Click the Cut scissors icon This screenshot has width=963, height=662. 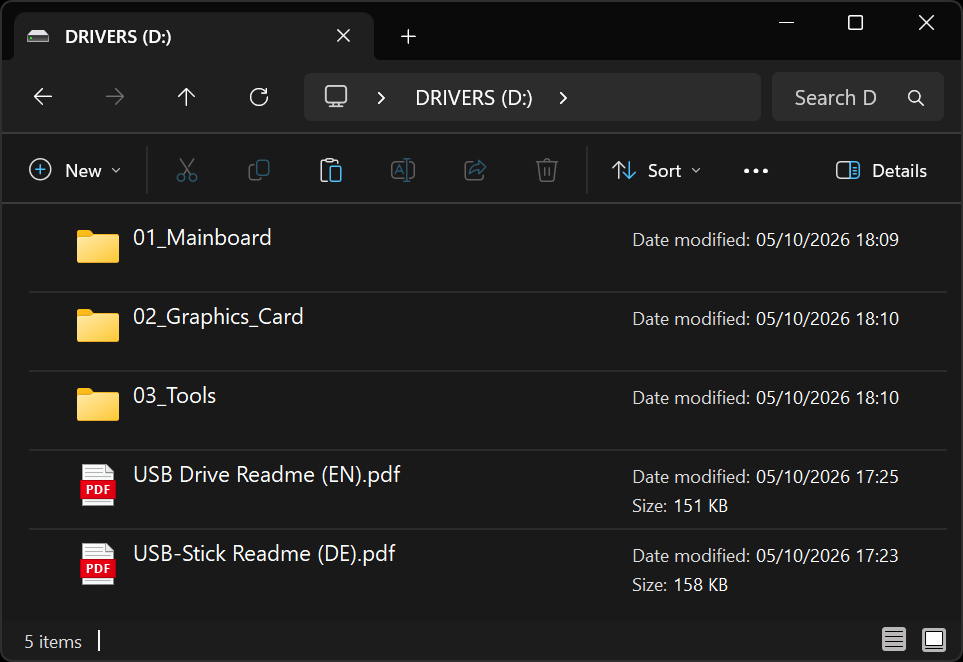coord(187,170)
